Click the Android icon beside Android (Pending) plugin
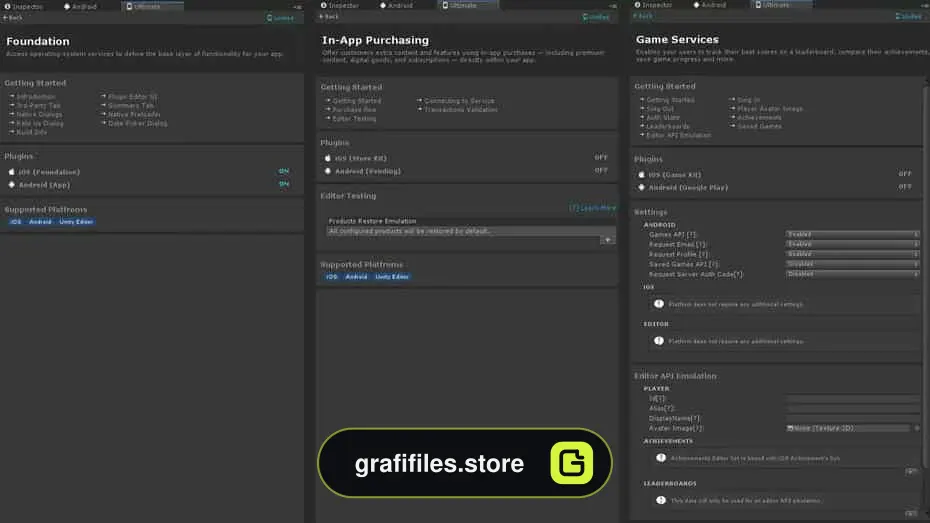The height and width of the screenshot is (523, 930). [x=327, y=171]
